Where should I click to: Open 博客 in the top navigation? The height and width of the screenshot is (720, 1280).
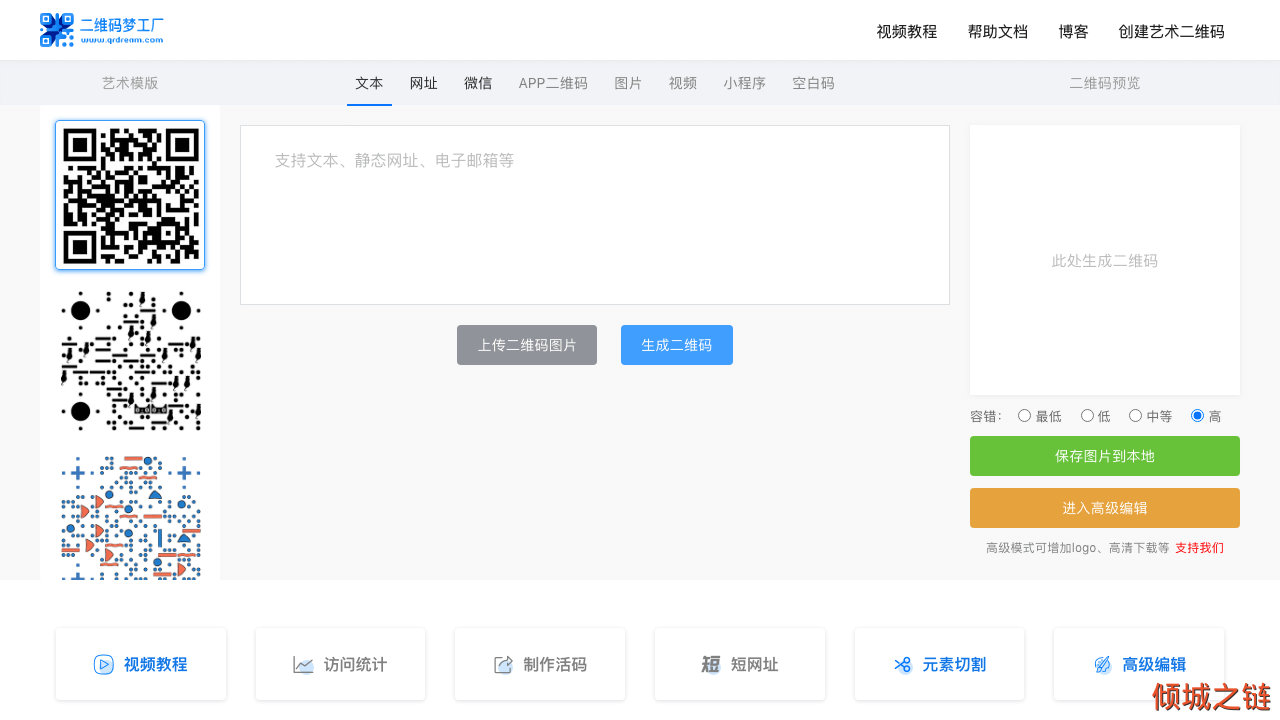[1073, 31]
